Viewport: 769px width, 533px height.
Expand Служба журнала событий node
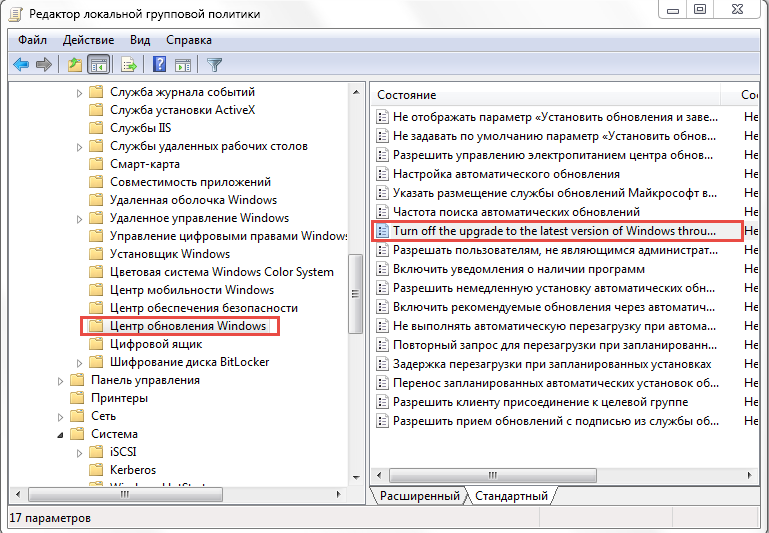tap(79, 93)
